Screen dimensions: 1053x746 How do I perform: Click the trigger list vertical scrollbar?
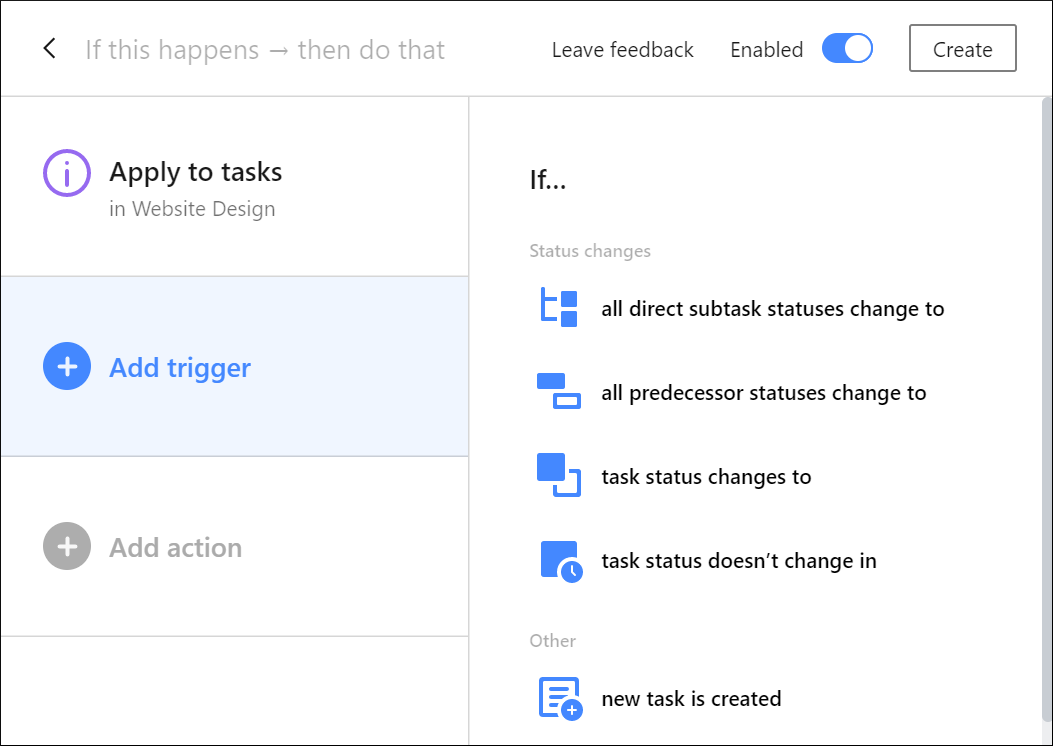1046,400
